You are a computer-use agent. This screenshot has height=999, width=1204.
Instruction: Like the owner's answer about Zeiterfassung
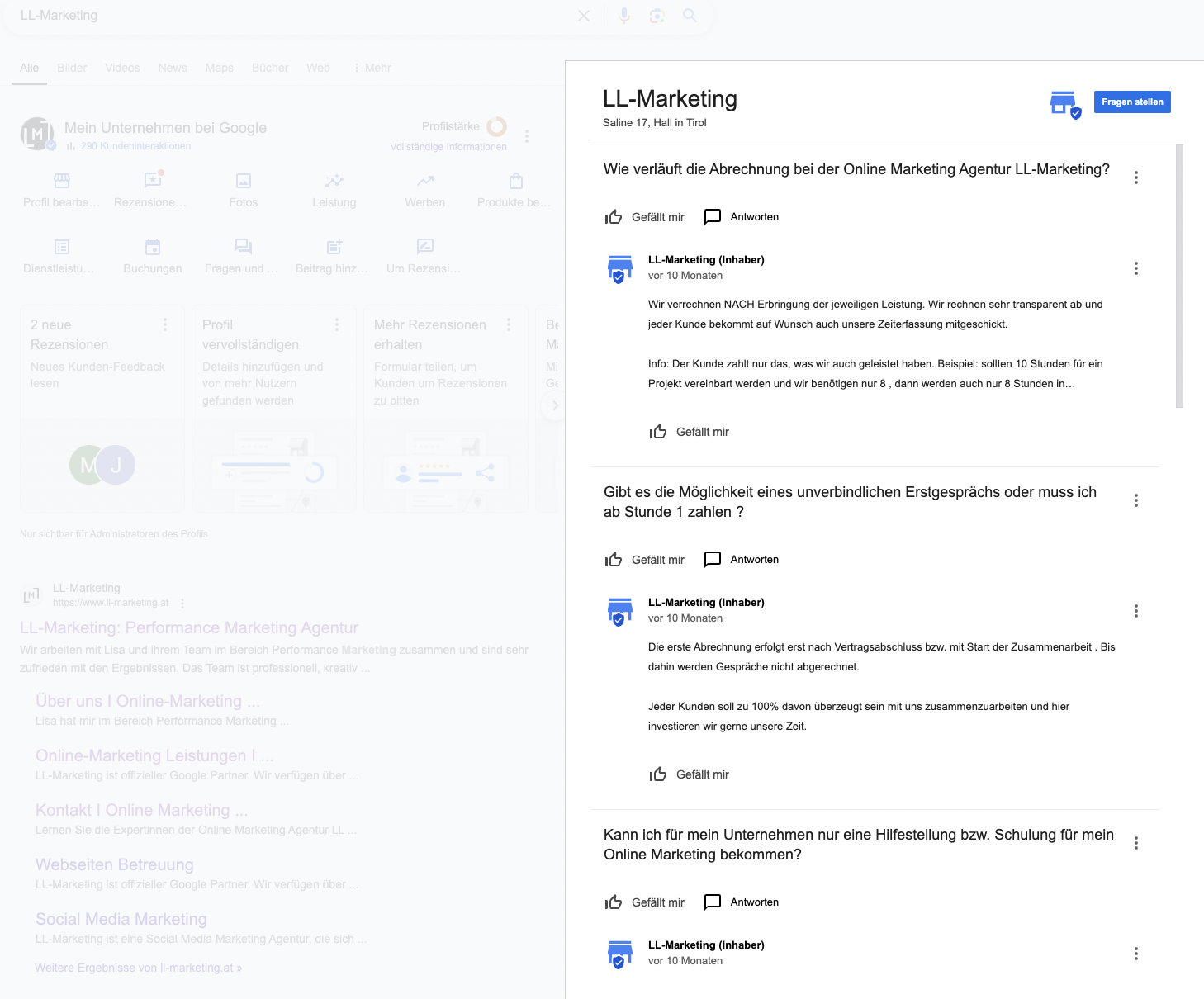(x=689, y=432)
